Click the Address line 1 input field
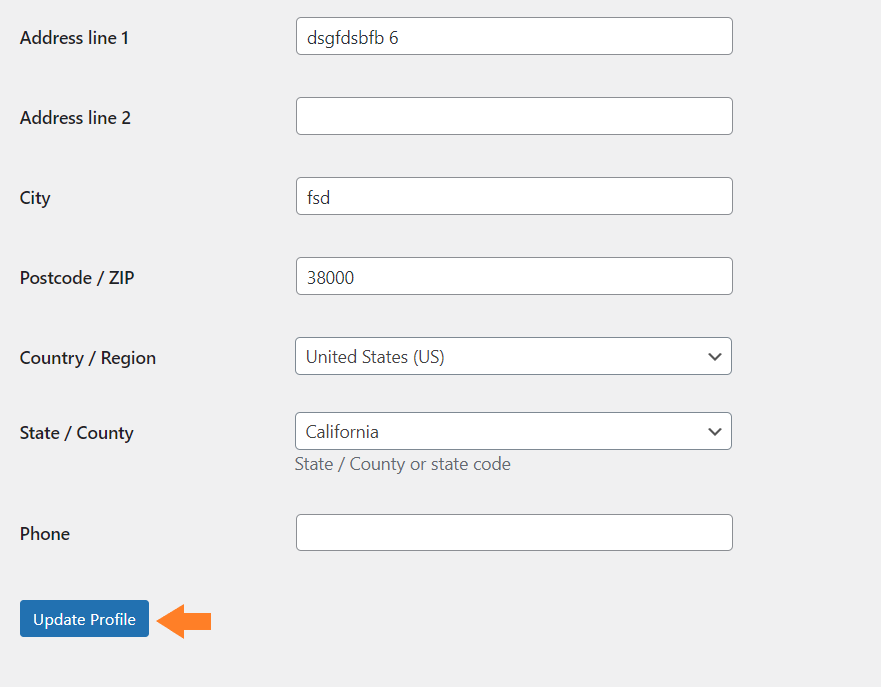 click(x=514, y=37)
